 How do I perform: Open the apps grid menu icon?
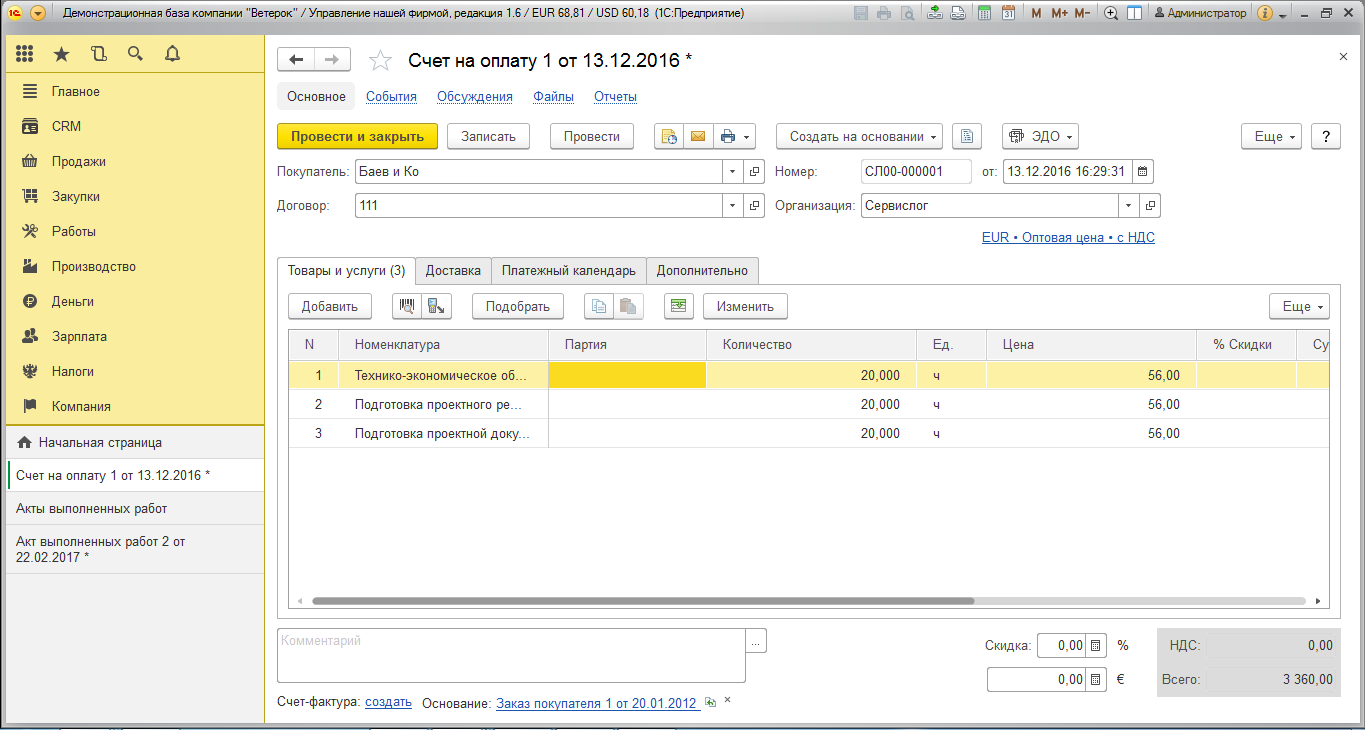point(25,54)
